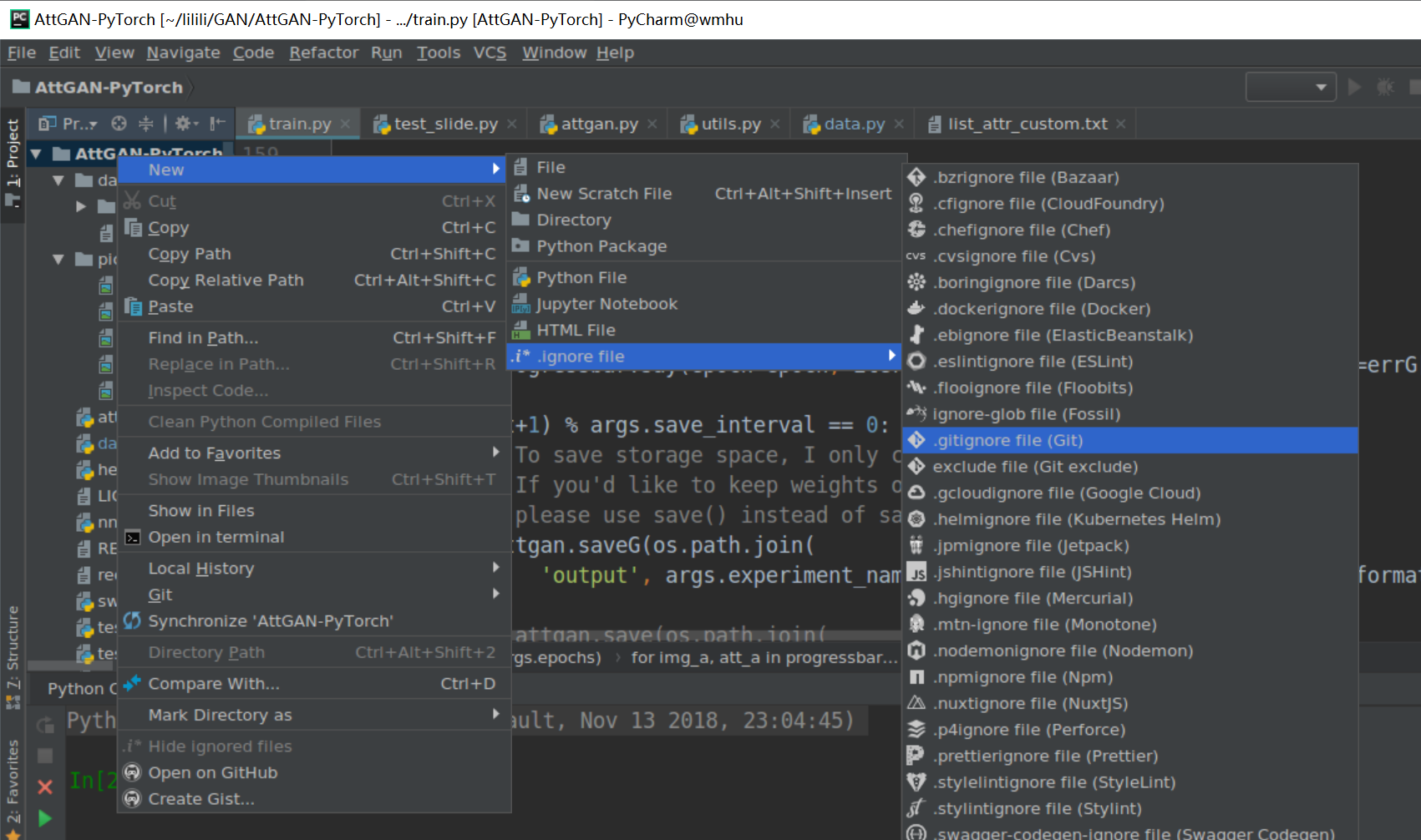
Task: Click the Darcs boringignore icon
Action: click(916, 282)
